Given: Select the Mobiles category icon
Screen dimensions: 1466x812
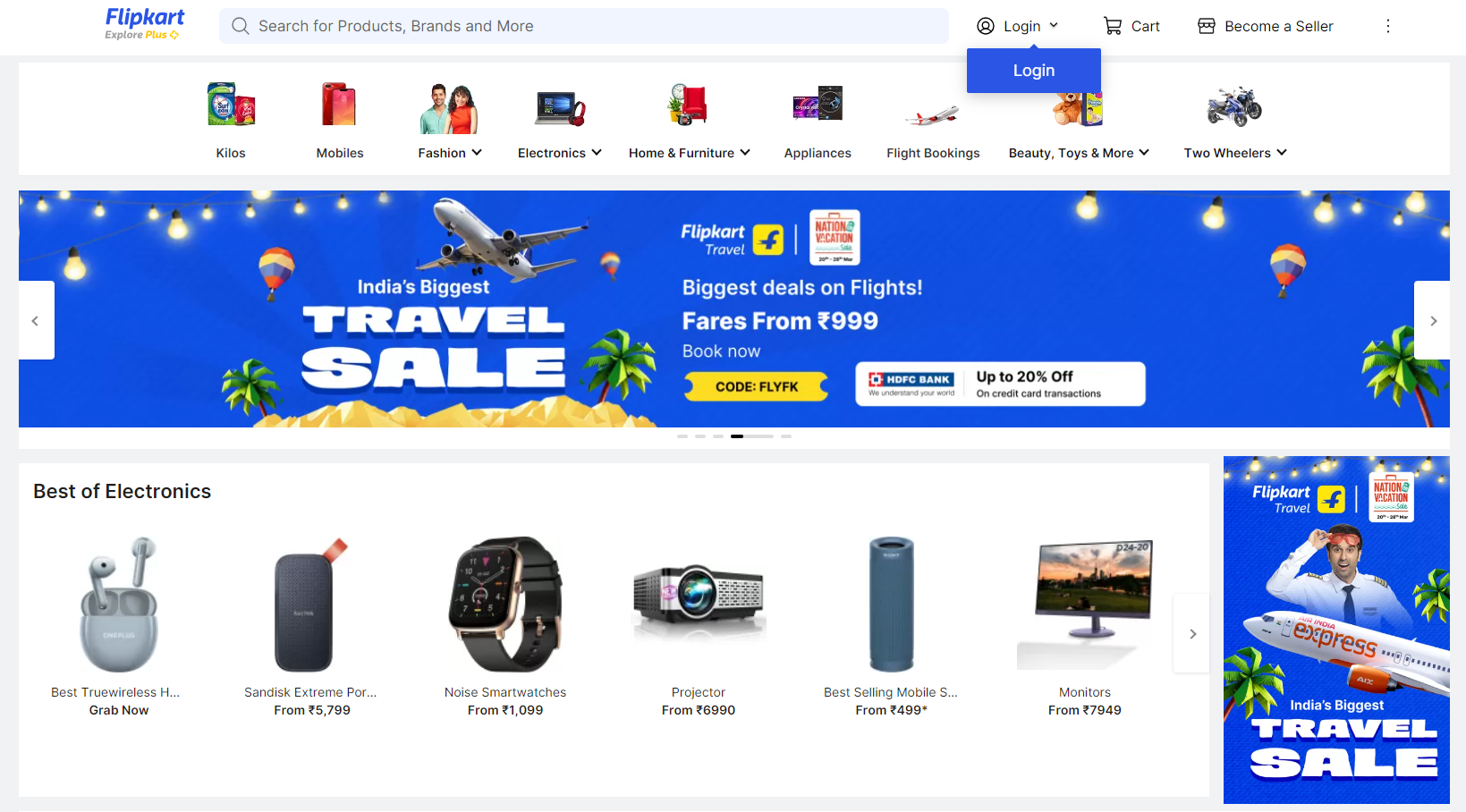Looking at the screenshot, I should (x=339, y=105).
